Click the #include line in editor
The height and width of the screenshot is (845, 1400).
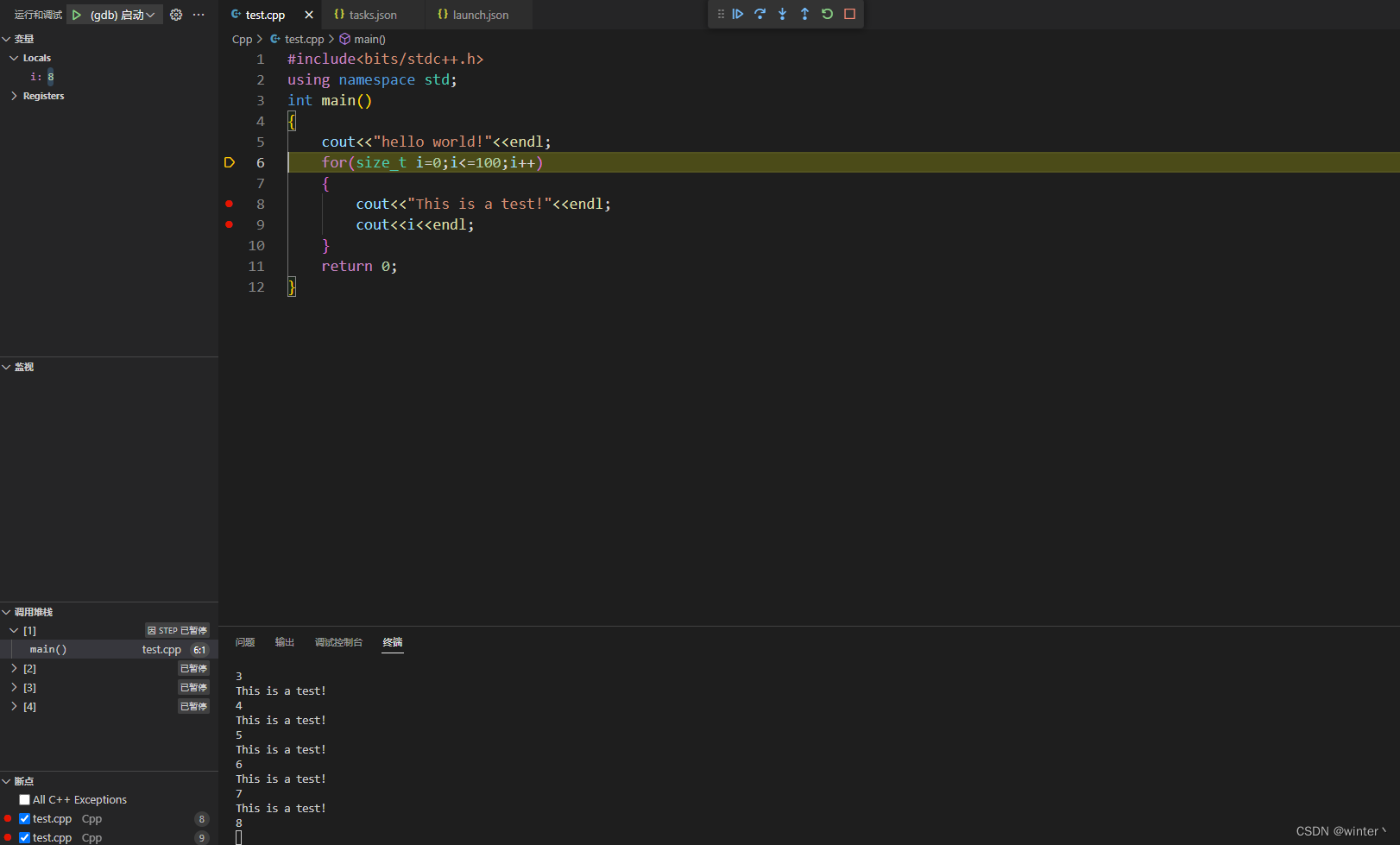(x=385, y=59)
